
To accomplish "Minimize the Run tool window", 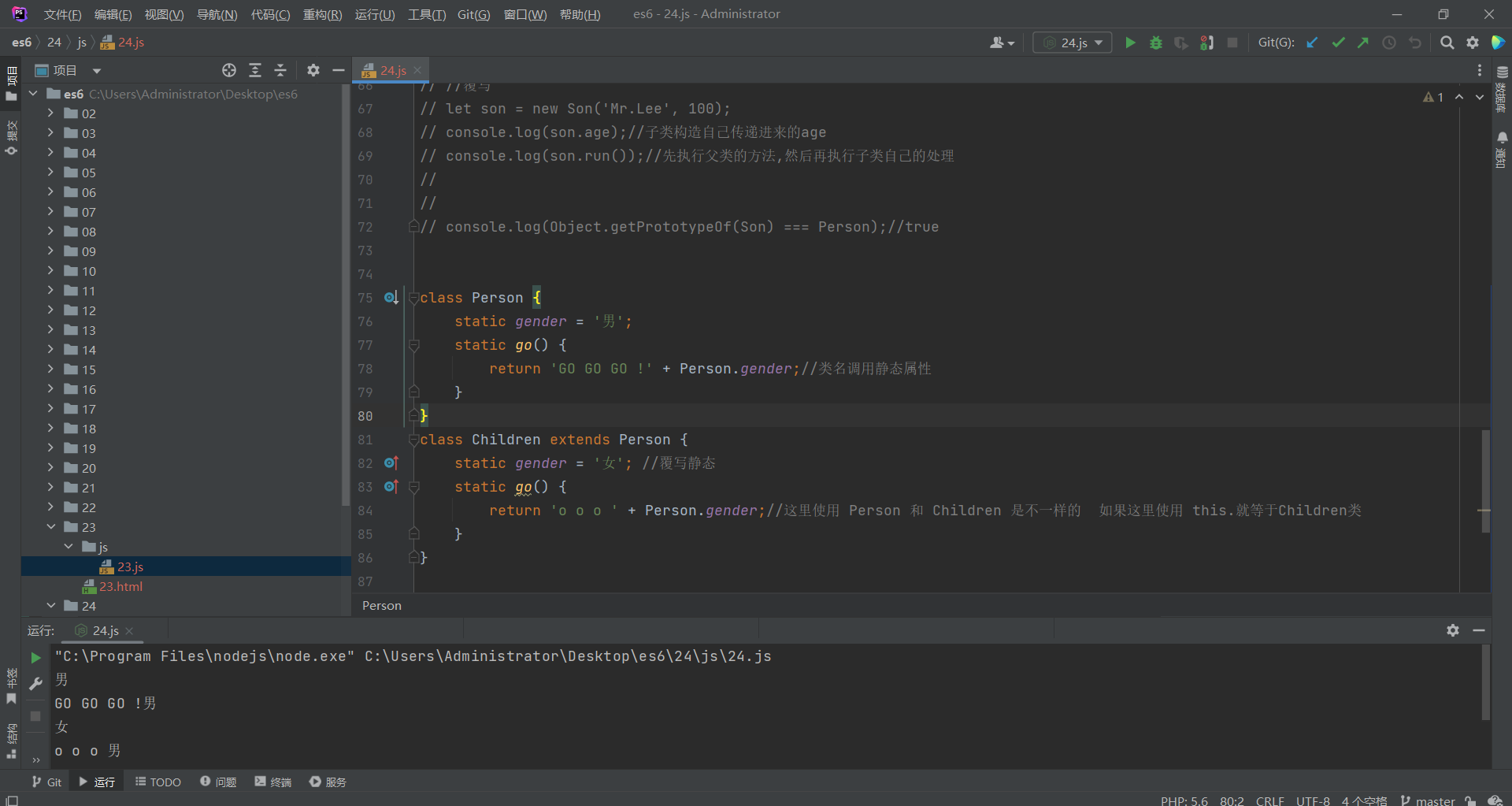I will pyautogui.click(x=1479, y=630).
